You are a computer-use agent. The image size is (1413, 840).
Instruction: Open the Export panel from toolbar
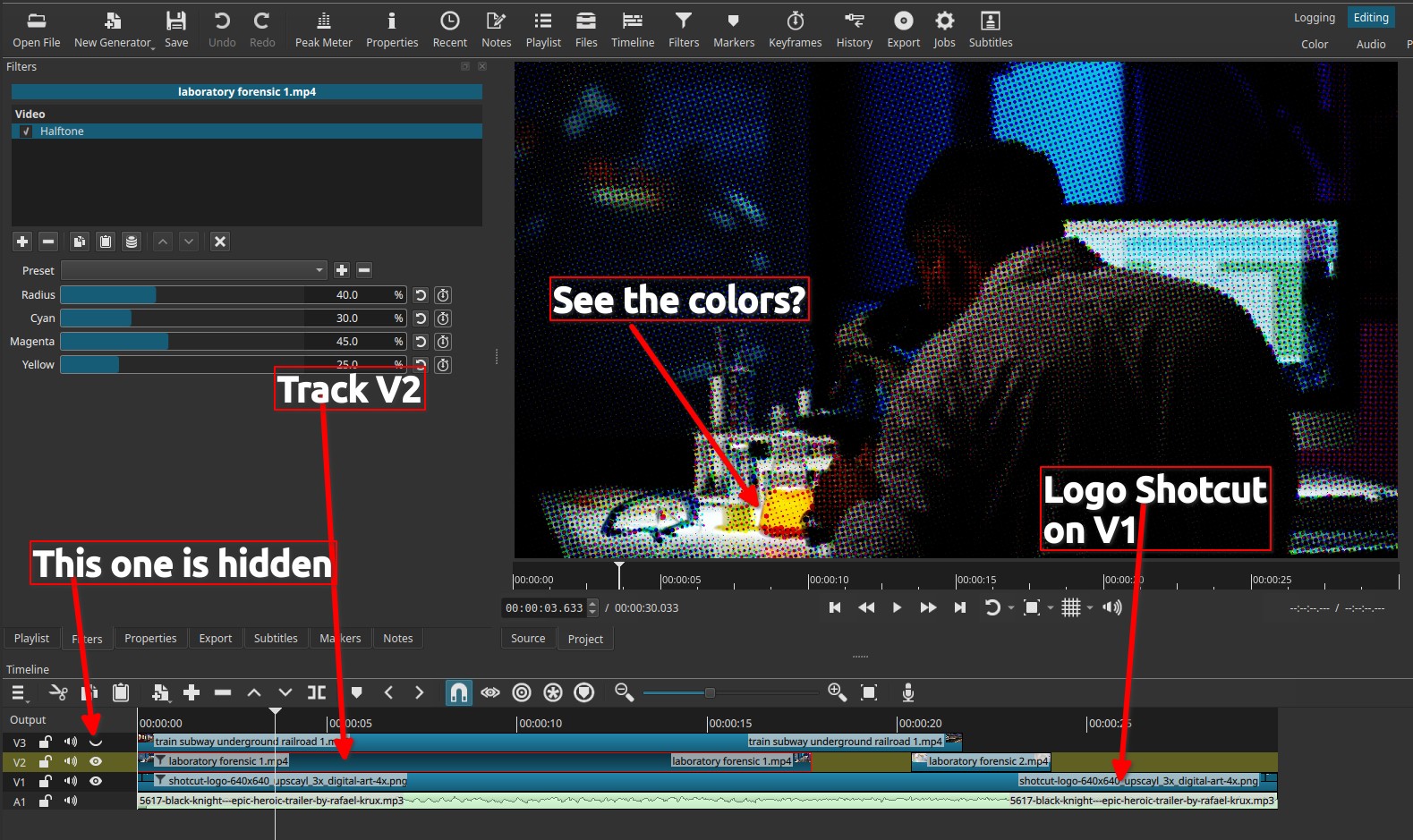click(x=903, y=30)
